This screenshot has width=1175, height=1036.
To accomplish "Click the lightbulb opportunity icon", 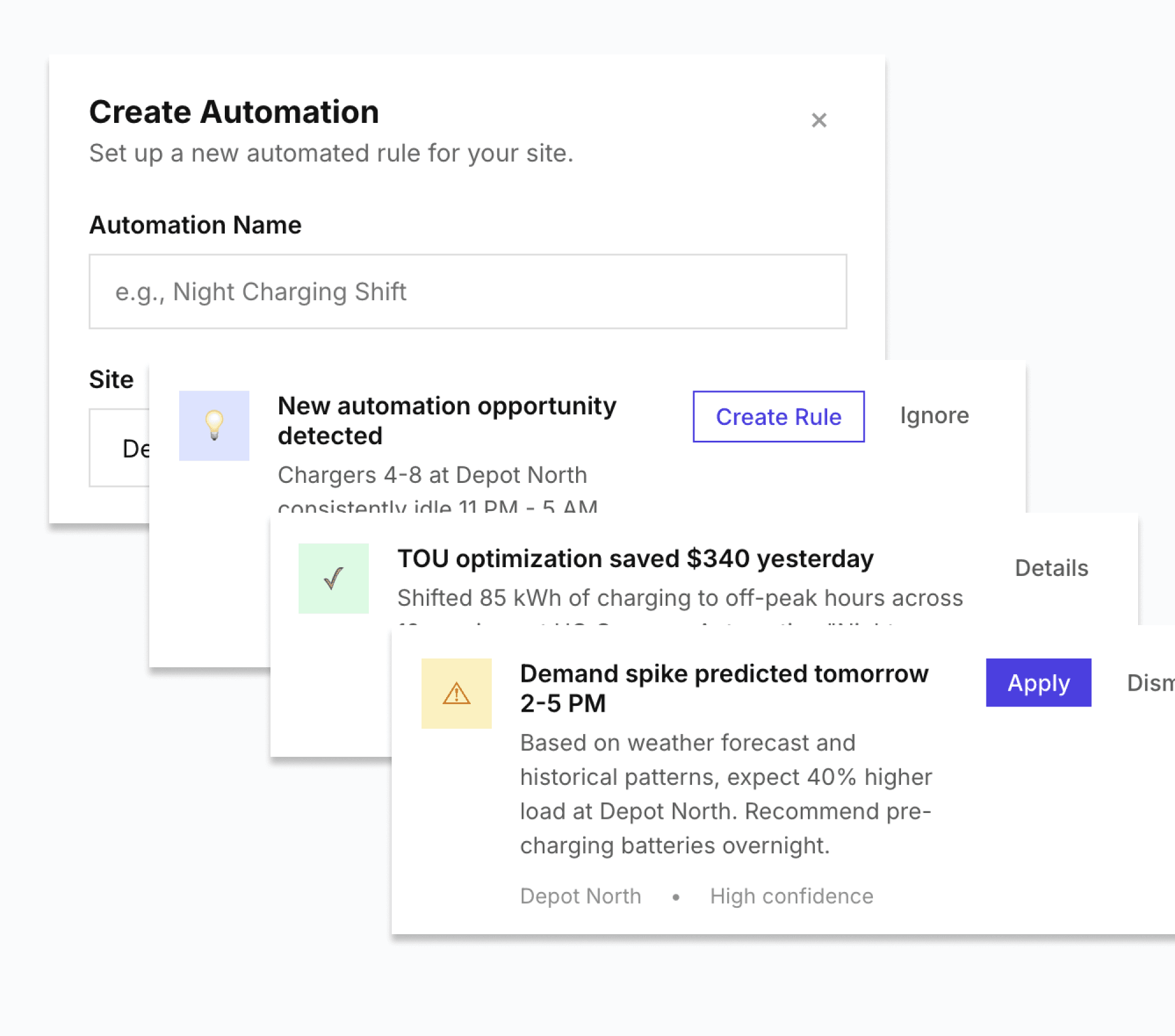I will [x=214, y=426].
